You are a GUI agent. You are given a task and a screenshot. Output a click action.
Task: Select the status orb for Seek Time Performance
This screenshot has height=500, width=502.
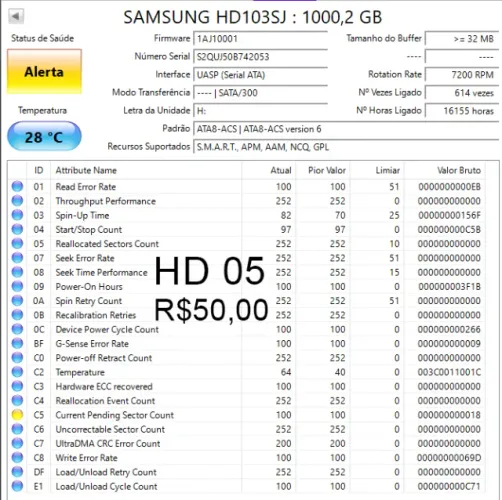coord(17,272)
